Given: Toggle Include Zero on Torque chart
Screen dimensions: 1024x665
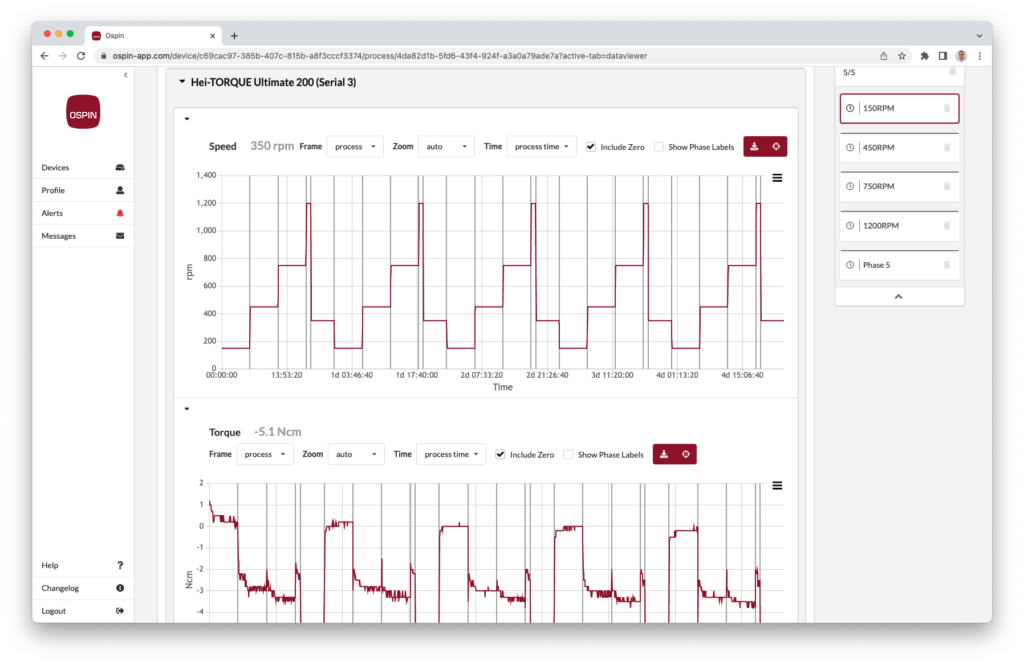Looking at the screenshot, I should [x=500, y=454].
